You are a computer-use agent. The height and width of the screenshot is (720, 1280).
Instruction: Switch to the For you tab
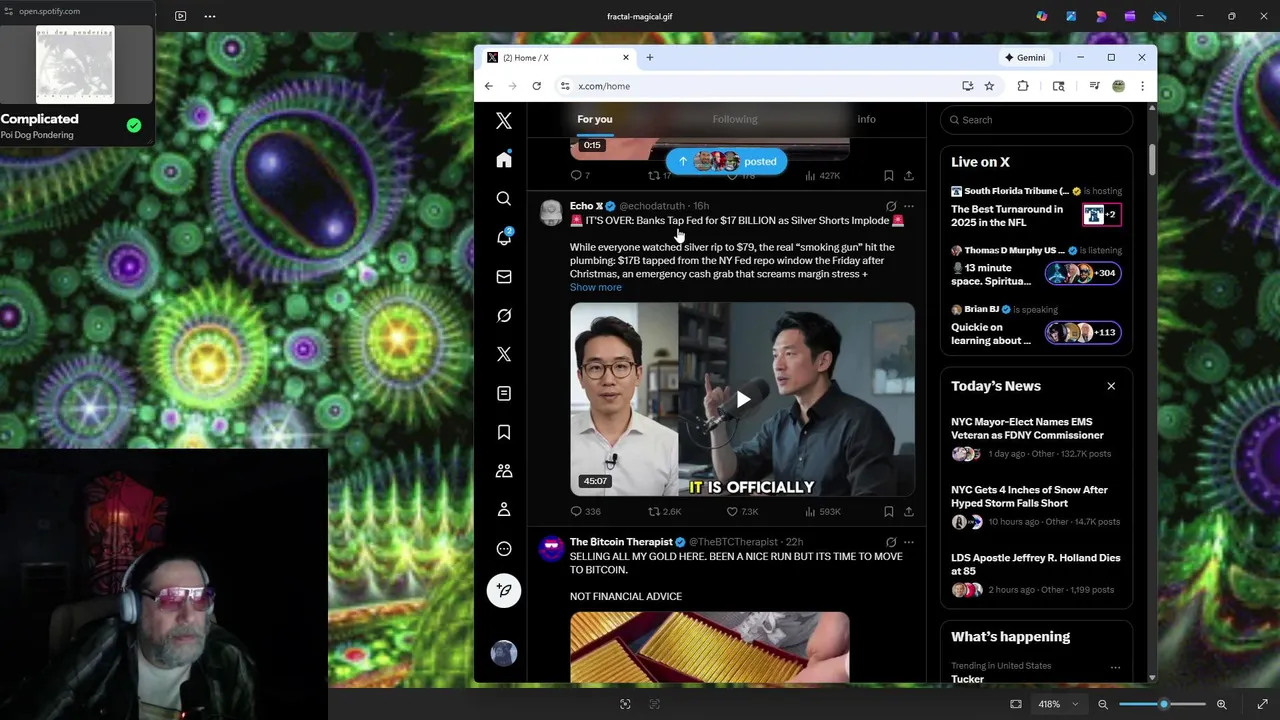click(x=594, y=119)
